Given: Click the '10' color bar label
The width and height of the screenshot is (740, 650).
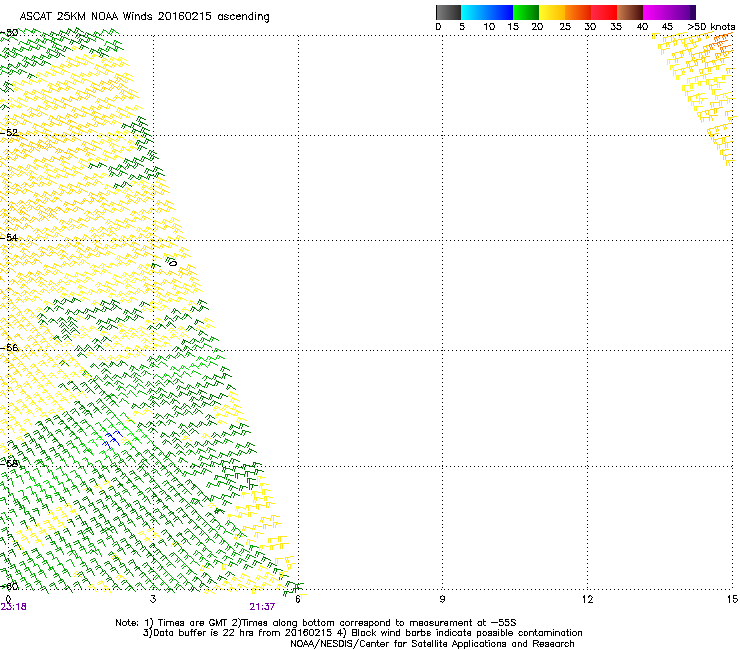Looking at the screenshot, I should (489, 27).
